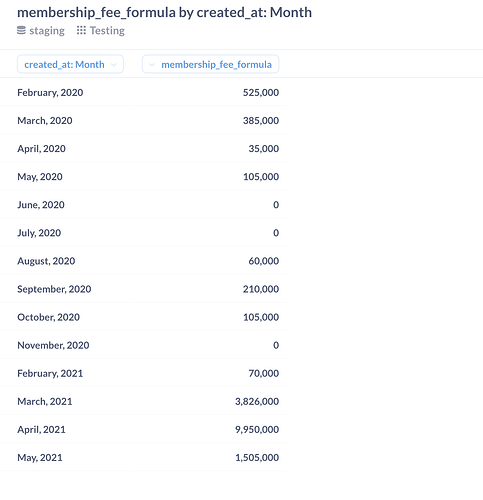
Task: Click the question title text
Action: coord(165,12)
